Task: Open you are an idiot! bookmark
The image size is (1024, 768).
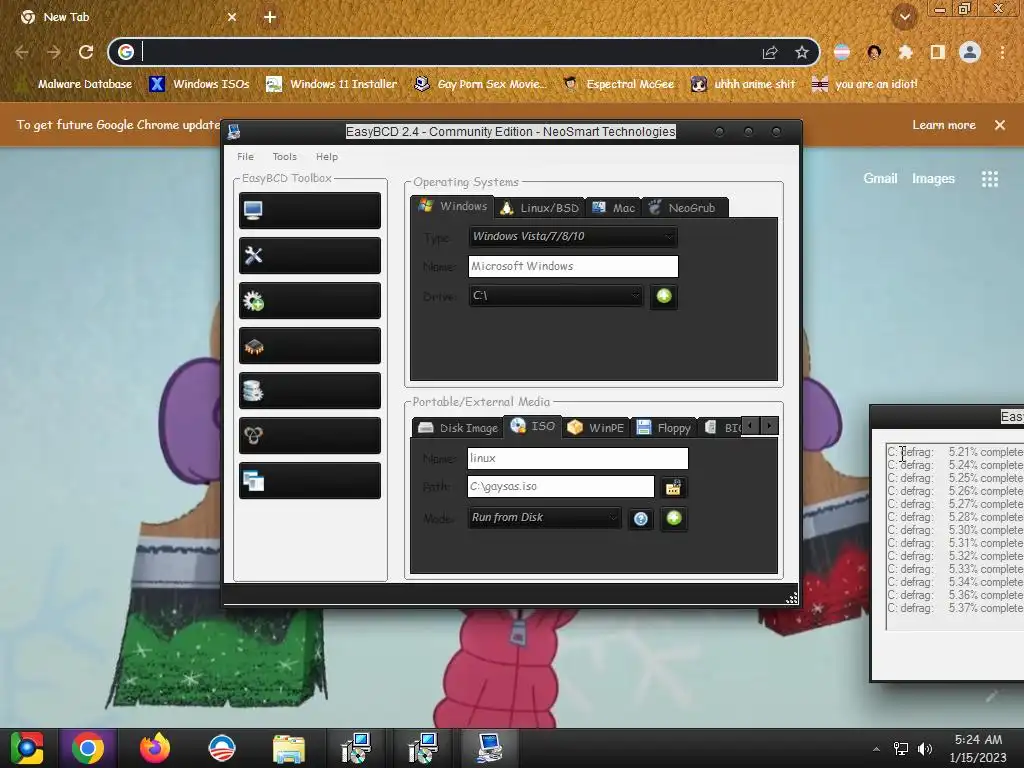Action: point(865,84)
